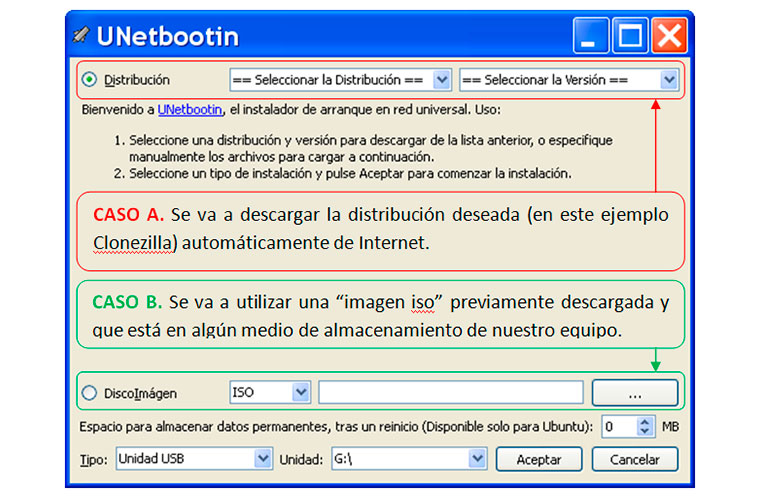
Task: Click the Aceptar button
Action: click(x=539, y=459)
